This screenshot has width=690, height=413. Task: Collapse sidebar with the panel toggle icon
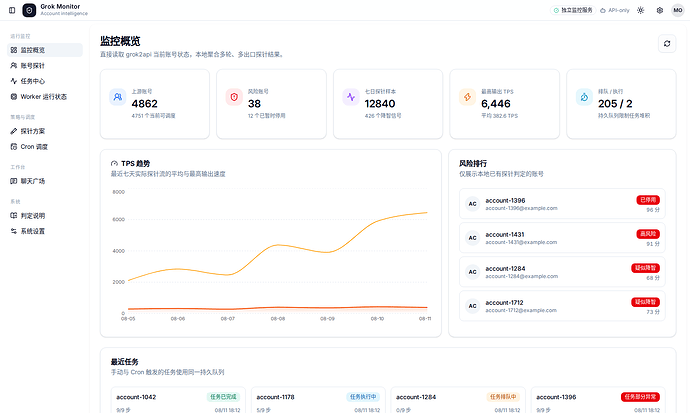pos(12,10)
